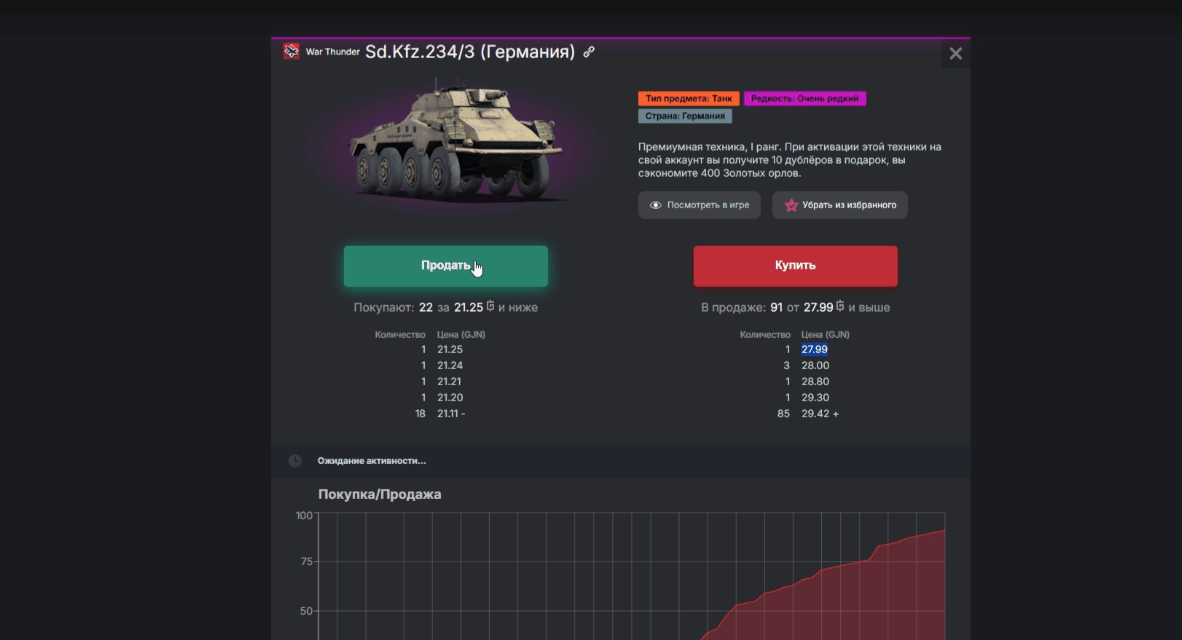Image resolution: width=1182 pixels, height=640 pixels.
Task: Click the star favorite icon
Action: click(791, 205)
